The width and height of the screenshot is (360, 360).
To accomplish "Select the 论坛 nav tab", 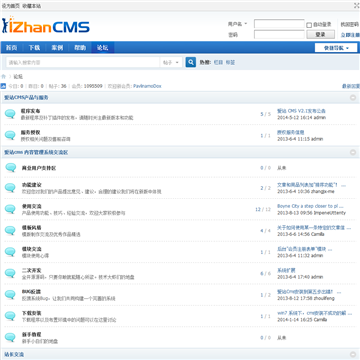I will click(103, 48).
